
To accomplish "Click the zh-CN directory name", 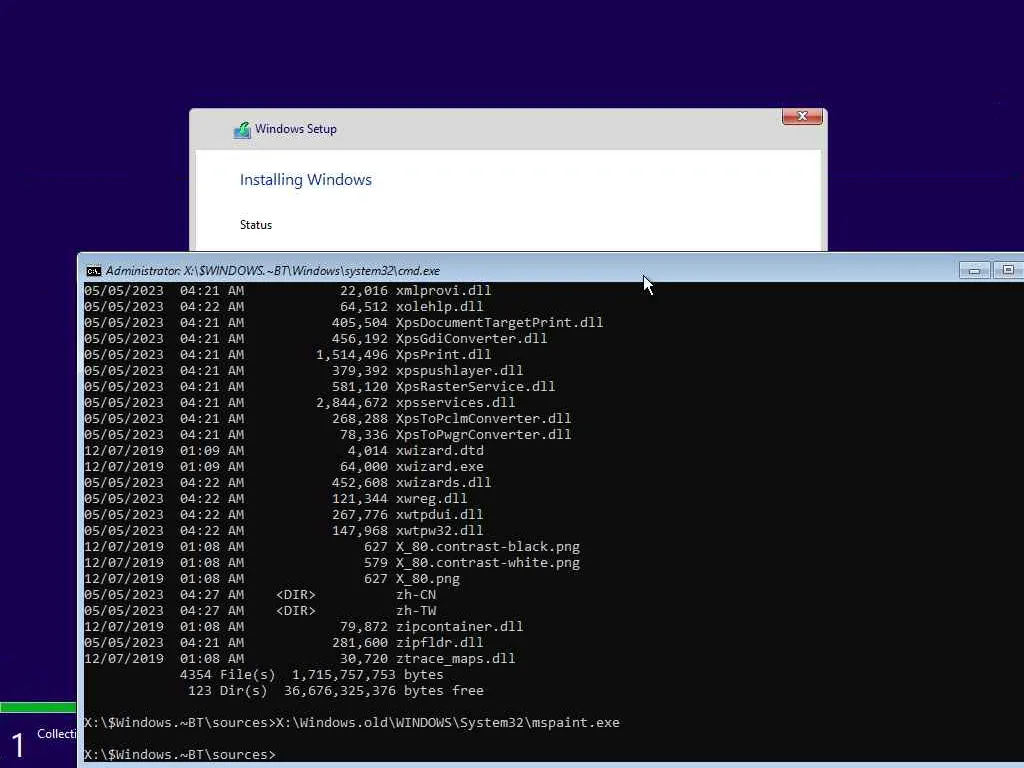I will (416, 594).
